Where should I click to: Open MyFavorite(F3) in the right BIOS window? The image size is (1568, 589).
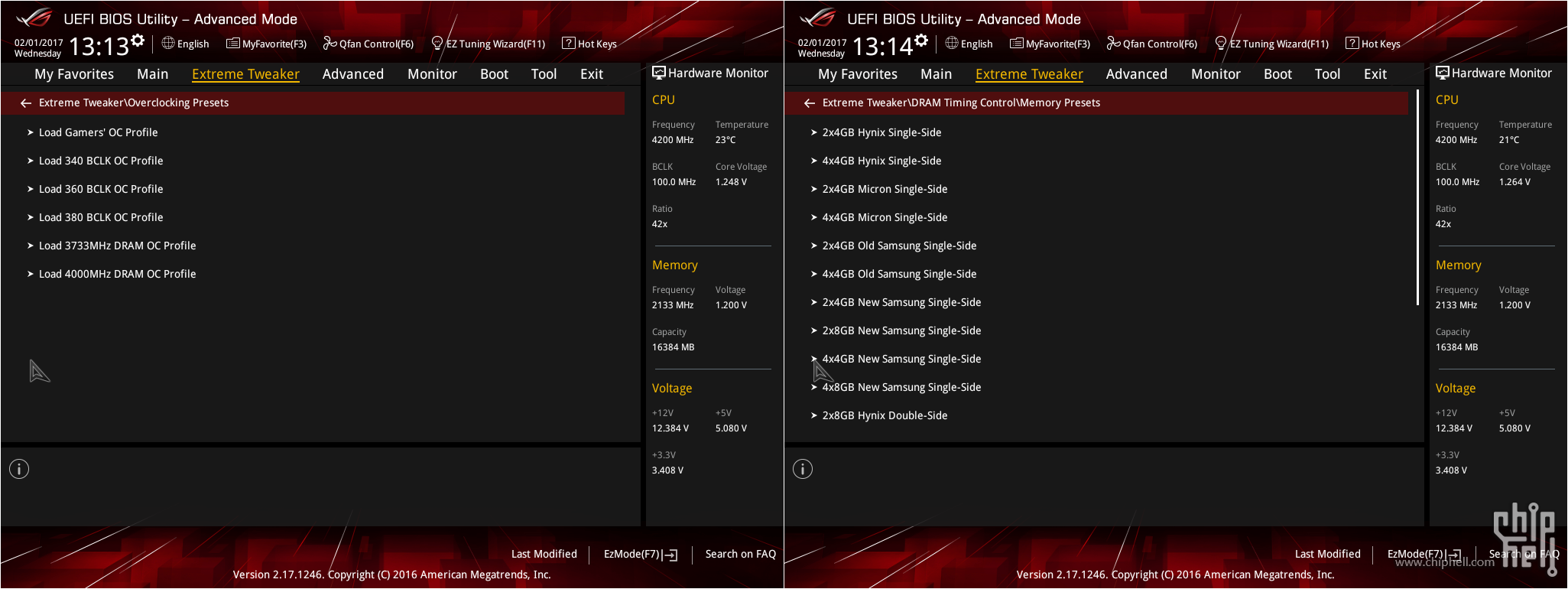click(1050, 44)
